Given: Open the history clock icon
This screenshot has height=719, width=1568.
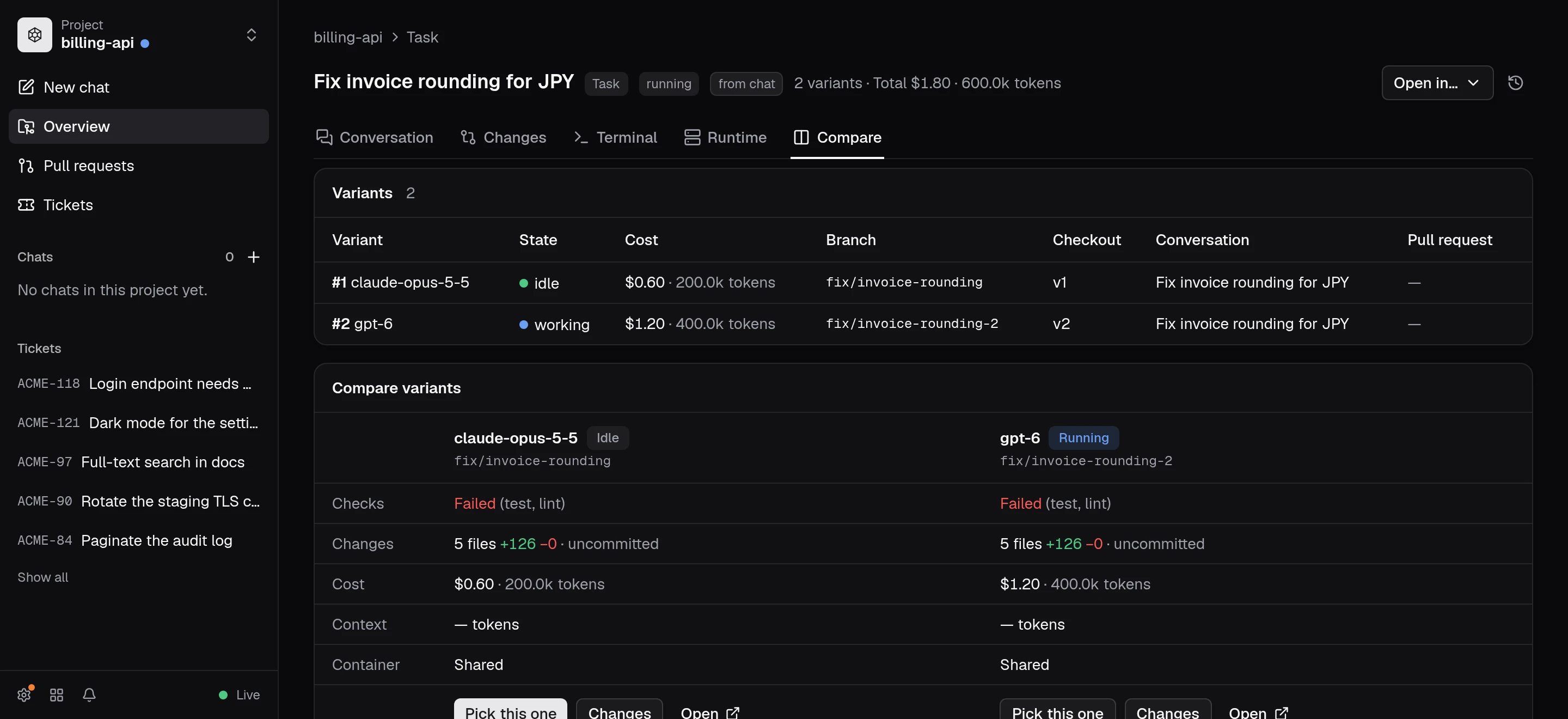Looking at the screenshot, I should pos(1515,83).
